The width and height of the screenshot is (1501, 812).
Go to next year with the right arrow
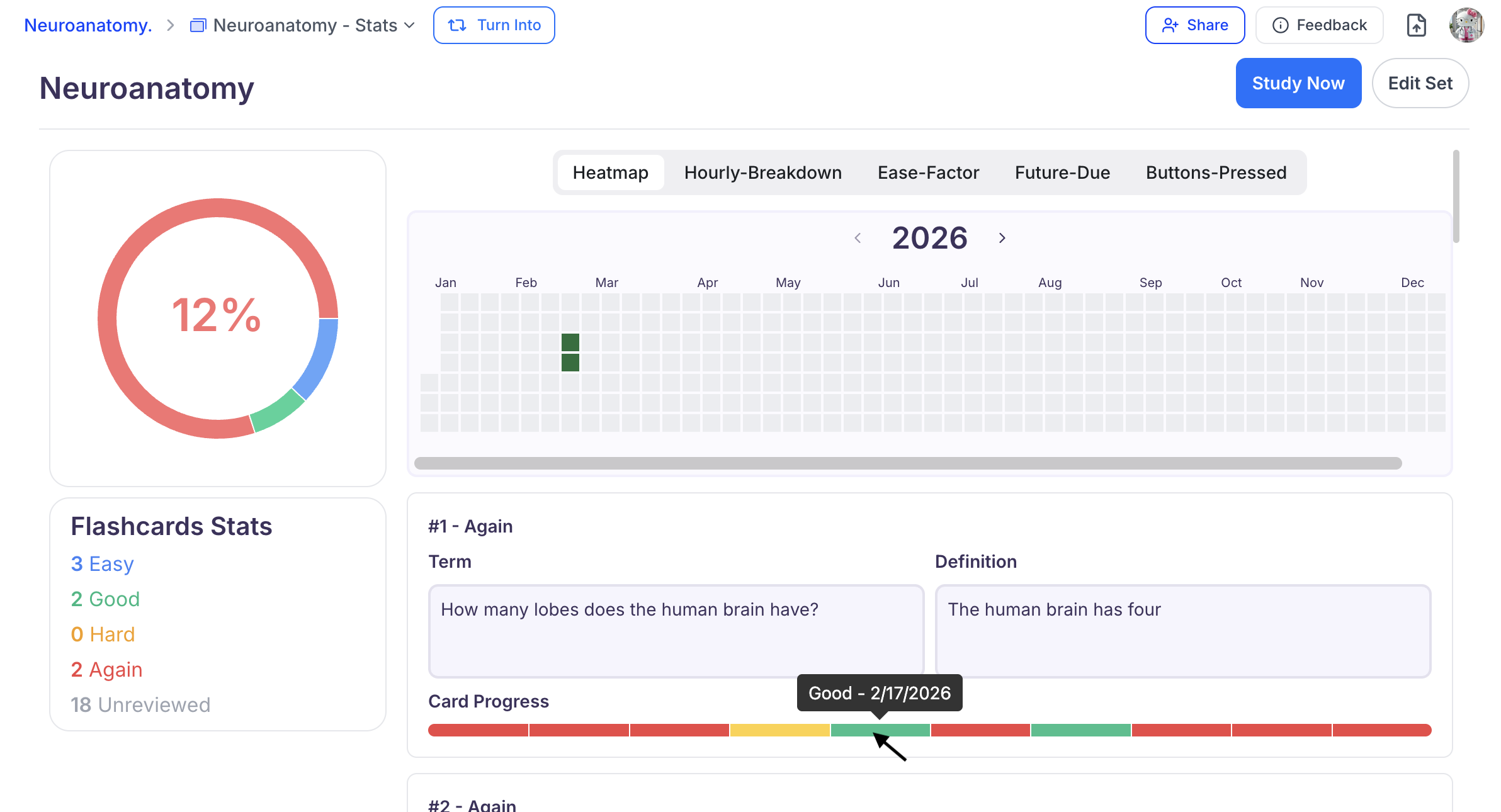click(x=1002, y=238)
